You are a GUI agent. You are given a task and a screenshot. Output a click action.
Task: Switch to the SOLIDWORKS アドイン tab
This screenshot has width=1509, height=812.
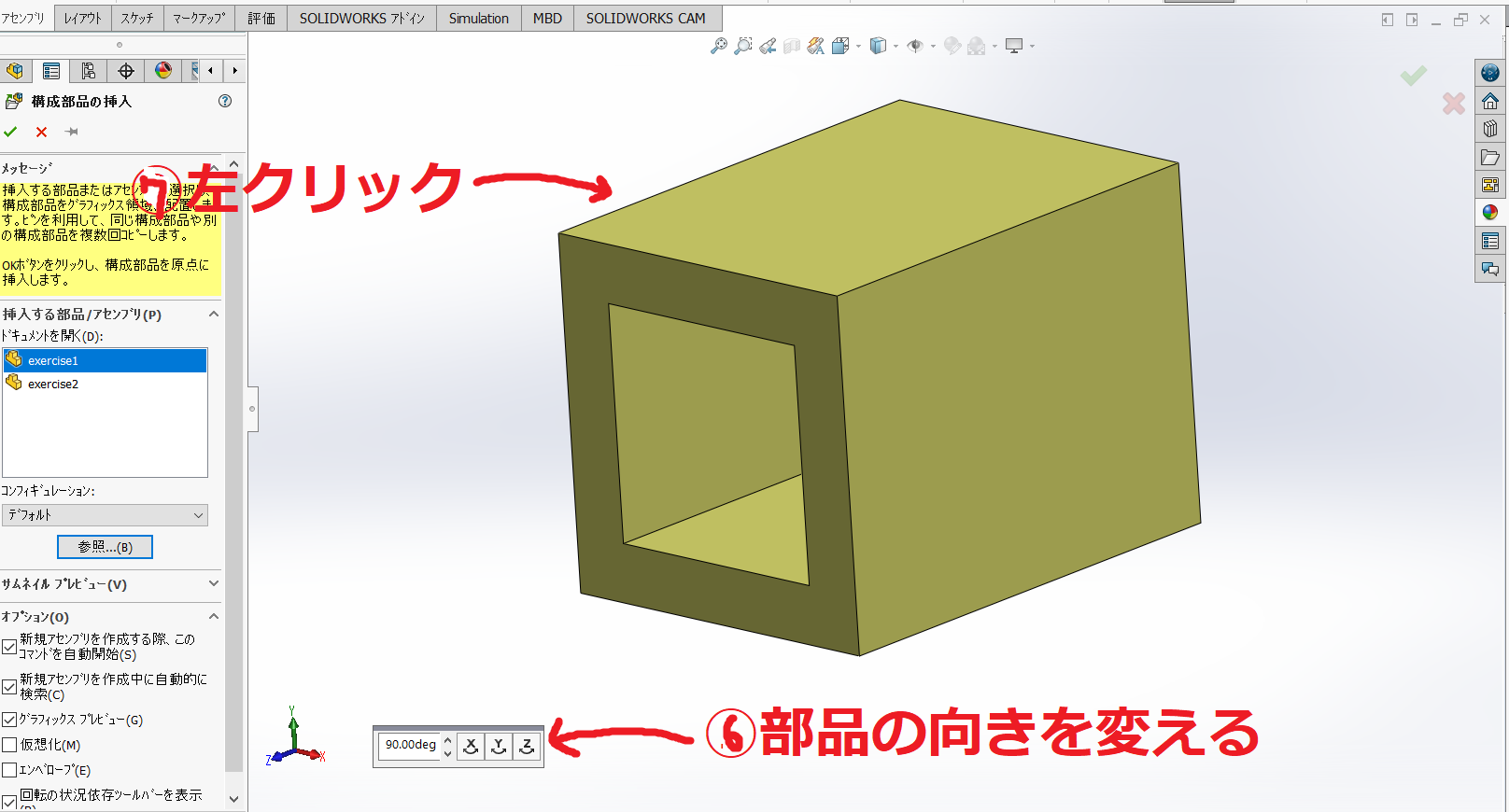(362, 18)
